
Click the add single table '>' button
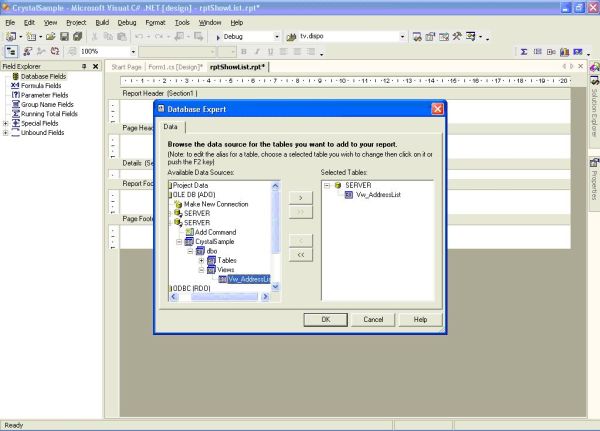pyautogui.click(x=301, y=198)
